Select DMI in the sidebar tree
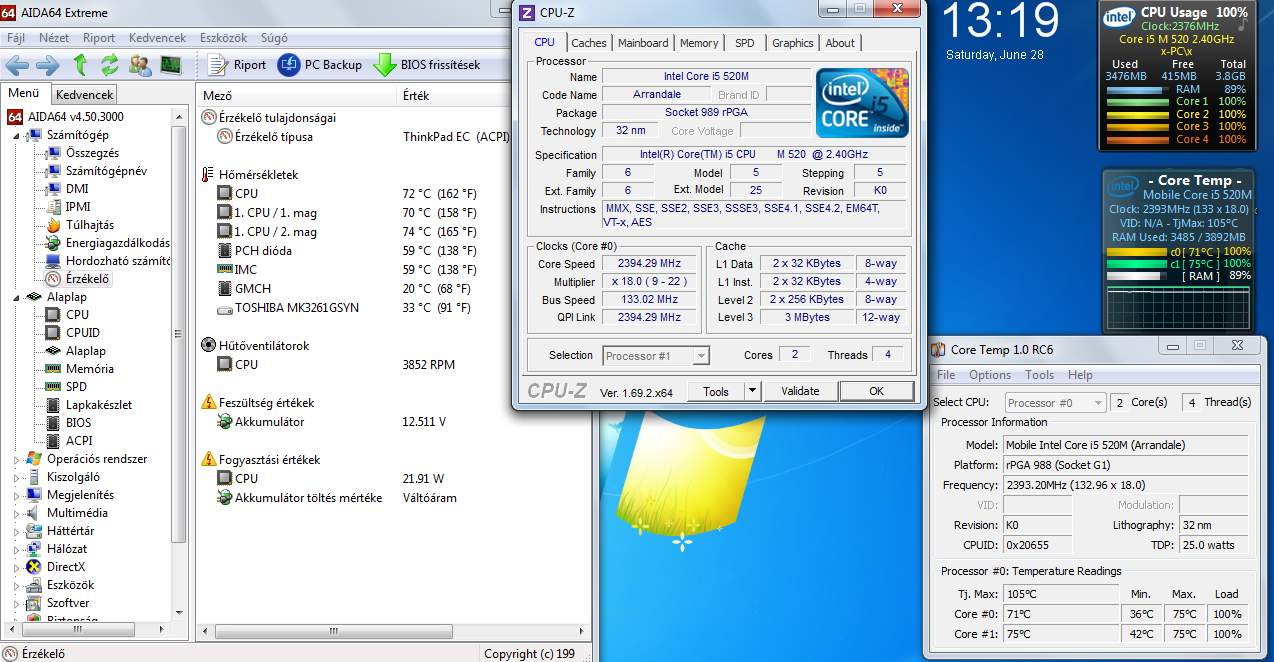 click(x=77, y=189)
